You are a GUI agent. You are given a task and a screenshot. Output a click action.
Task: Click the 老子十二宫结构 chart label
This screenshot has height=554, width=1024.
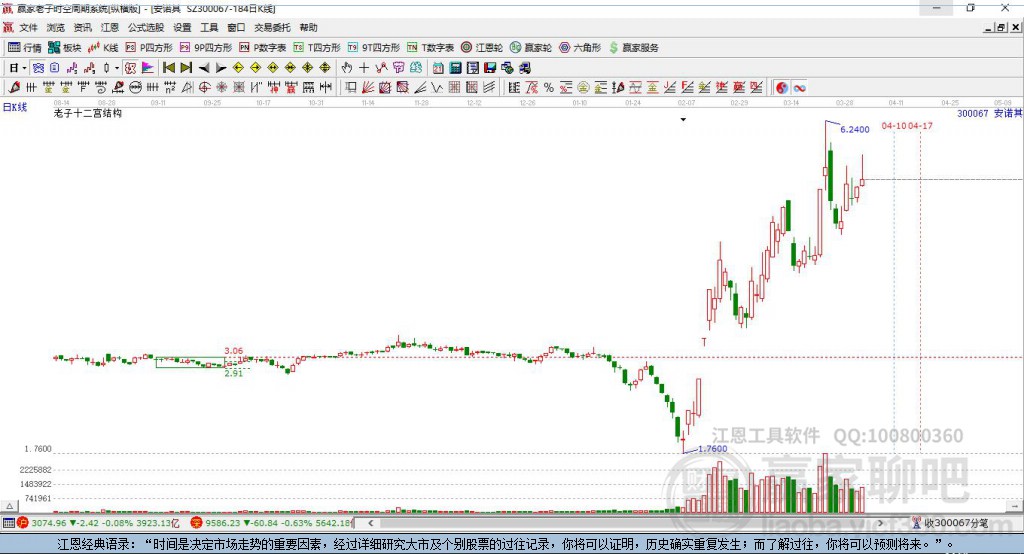(88, 113)
